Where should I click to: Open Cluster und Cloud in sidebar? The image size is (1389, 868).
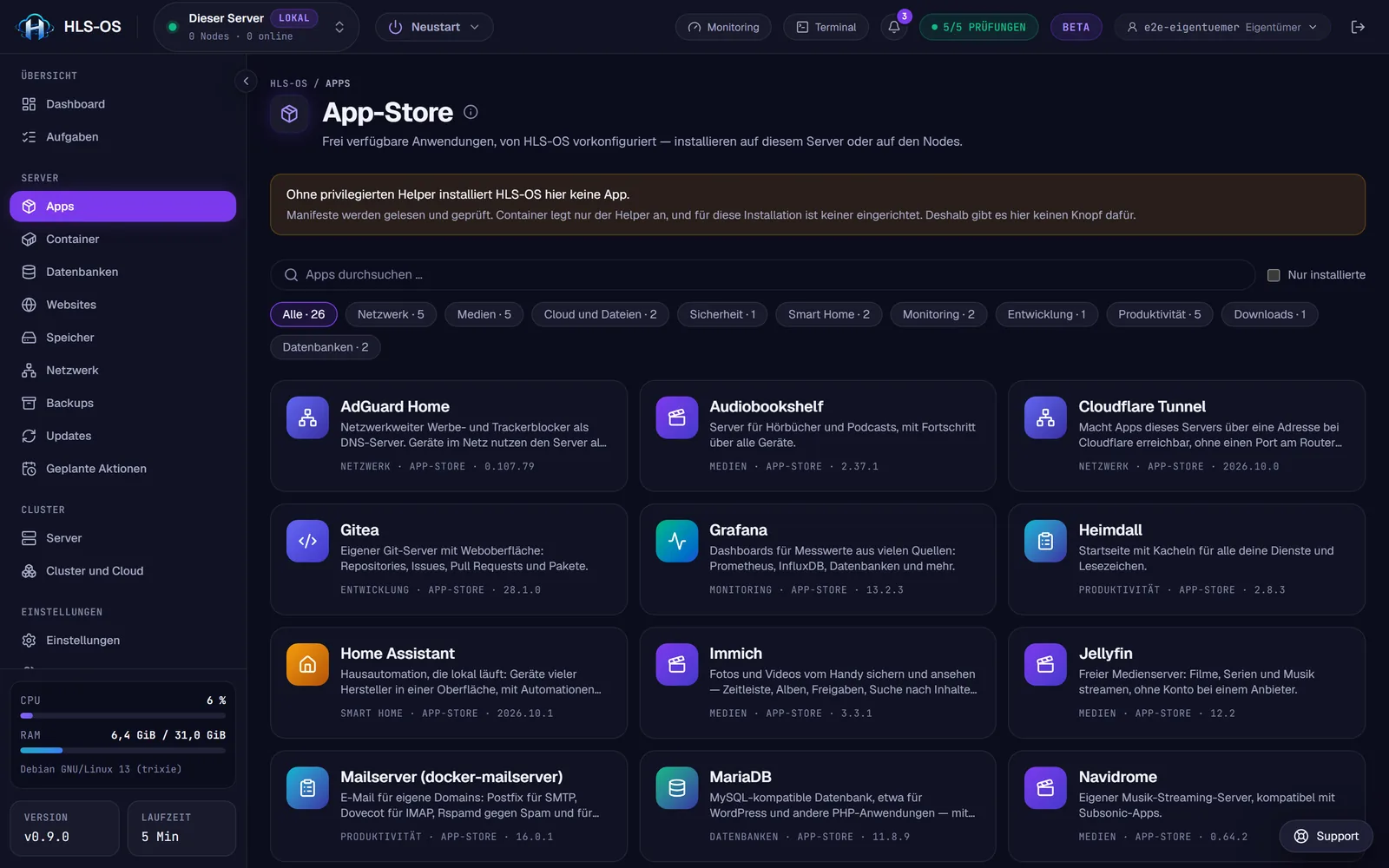click(122, 571)
